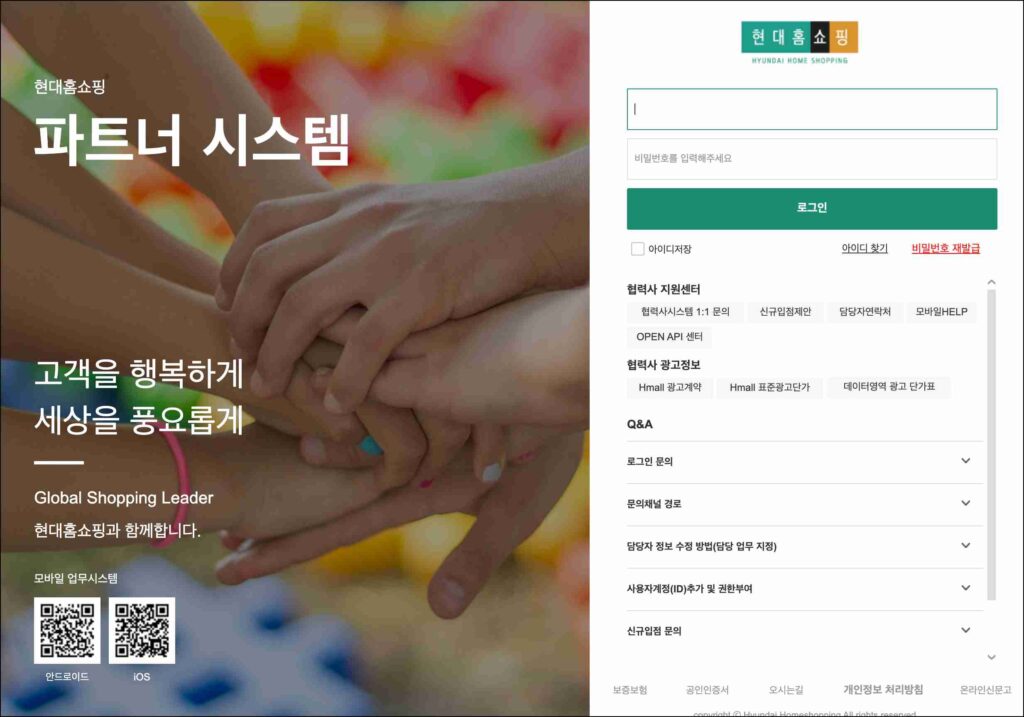This screenshot has width=1024, height=717.
Task: Click the Hyundai Home Shopping logo
Action: 799,42
